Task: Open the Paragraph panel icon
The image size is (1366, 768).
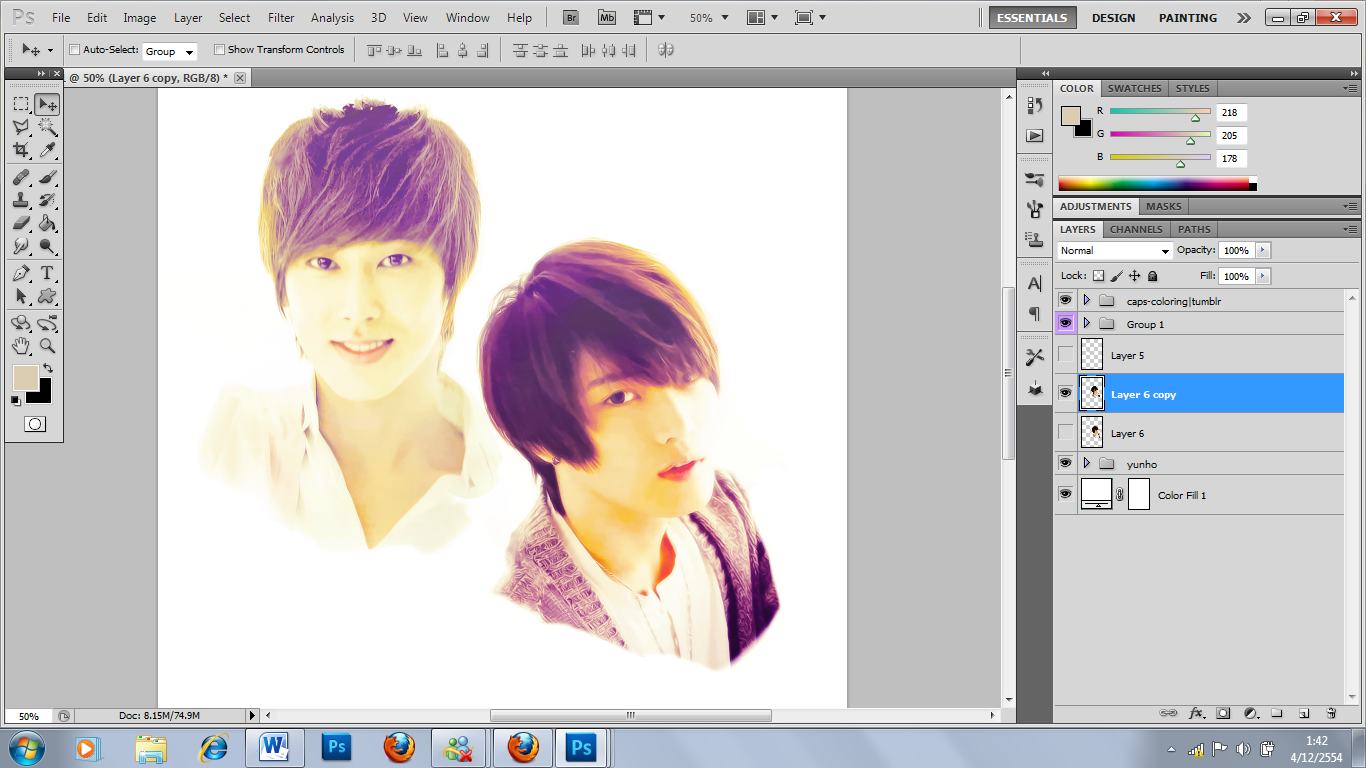Action: 1035,314
